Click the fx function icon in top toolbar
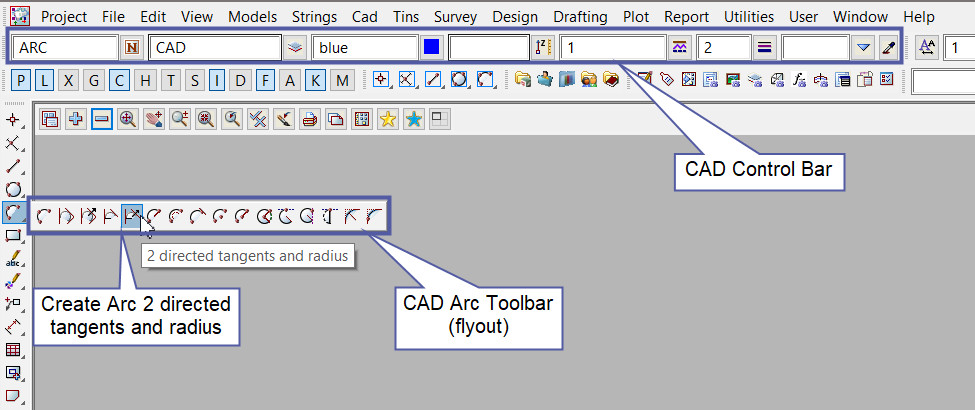975x410 pixels. pos(797,80)
